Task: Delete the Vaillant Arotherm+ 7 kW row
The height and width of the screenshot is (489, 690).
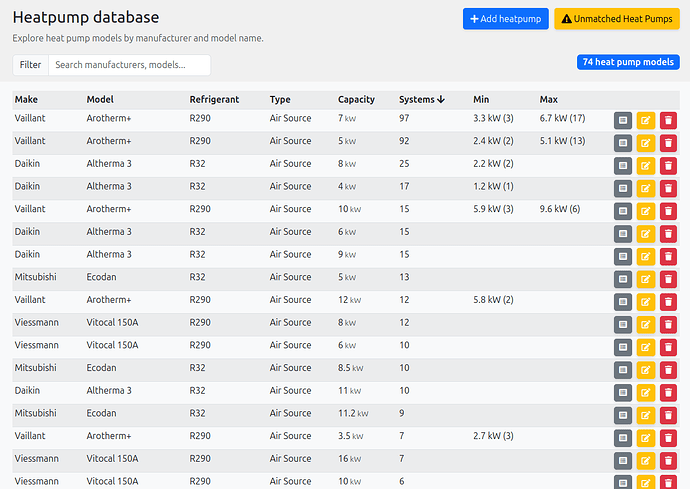Action: tap(668, 119)
